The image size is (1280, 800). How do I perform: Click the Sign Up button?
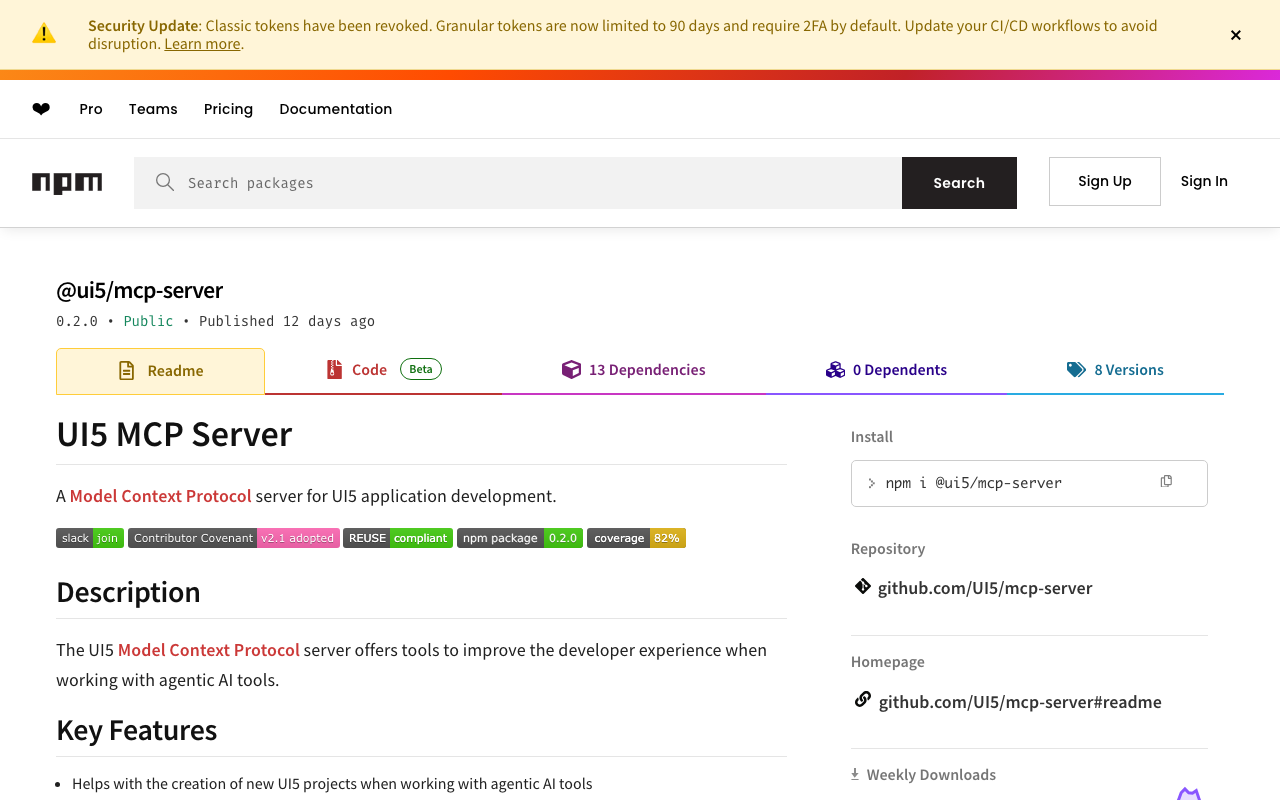1105,181
